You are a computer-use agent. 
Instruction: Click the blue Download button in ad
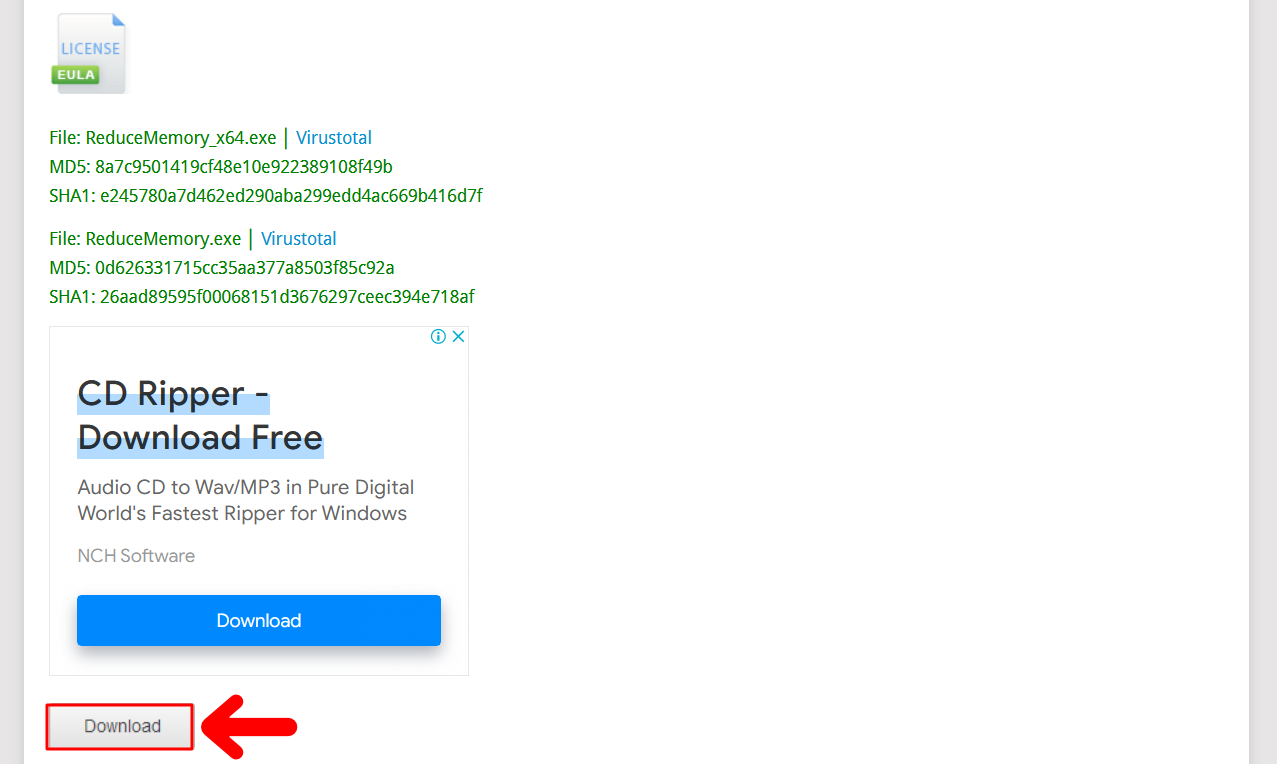tap(259, 620)
